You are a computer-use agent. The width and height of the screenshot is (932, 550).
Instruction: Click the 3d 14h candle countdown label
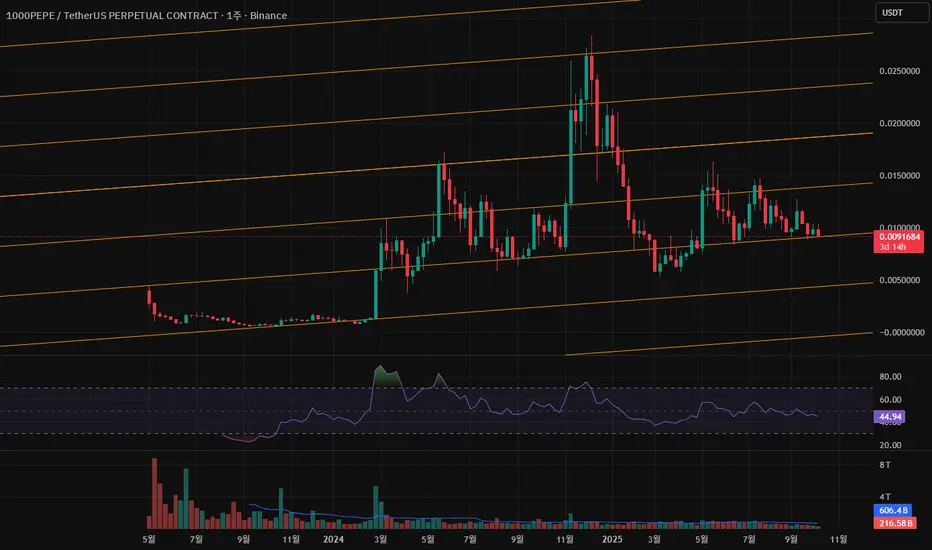[x=893, y=247]
